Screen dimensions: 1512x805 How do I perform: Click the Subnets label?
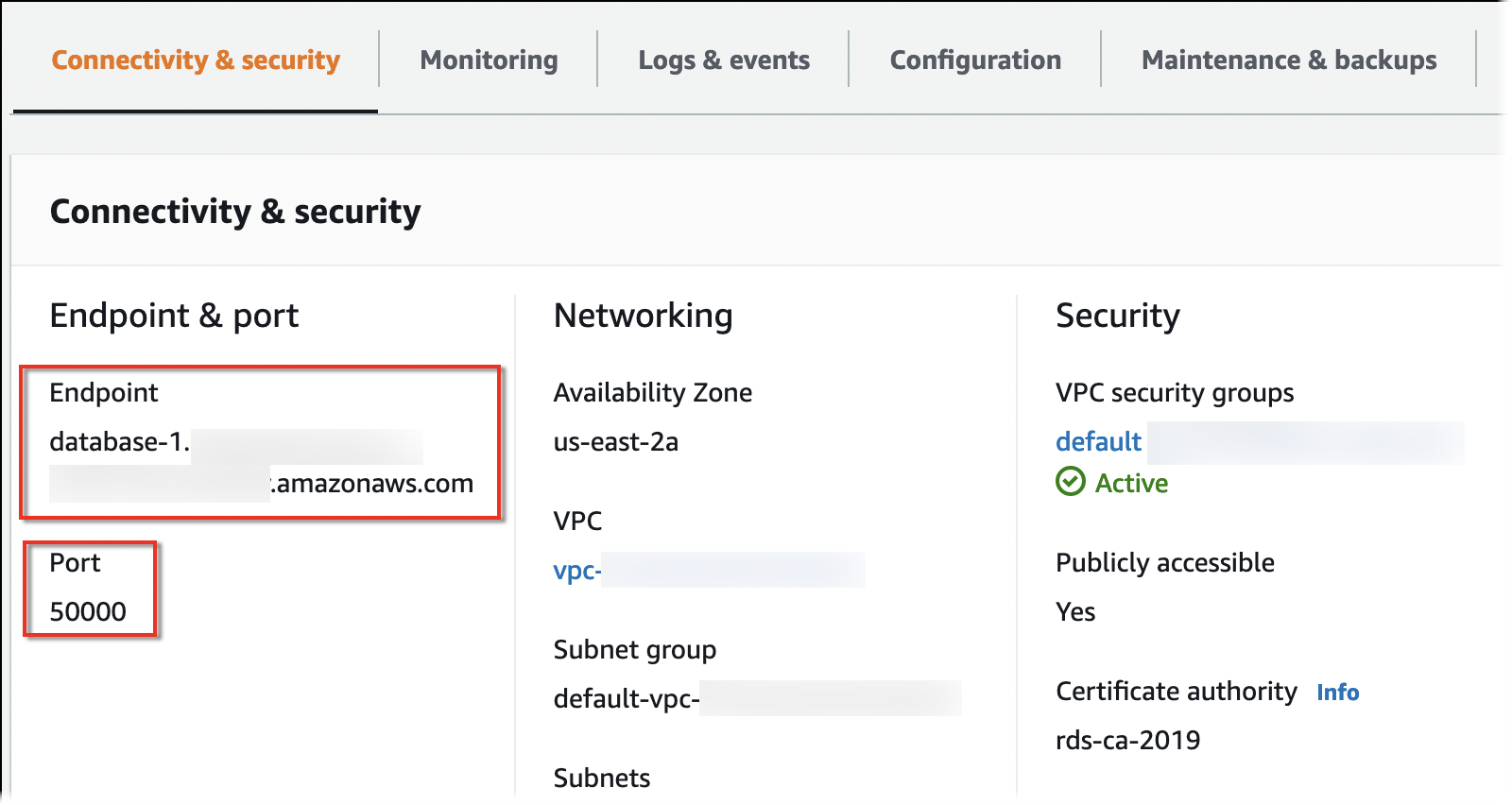tap(602, 779)
